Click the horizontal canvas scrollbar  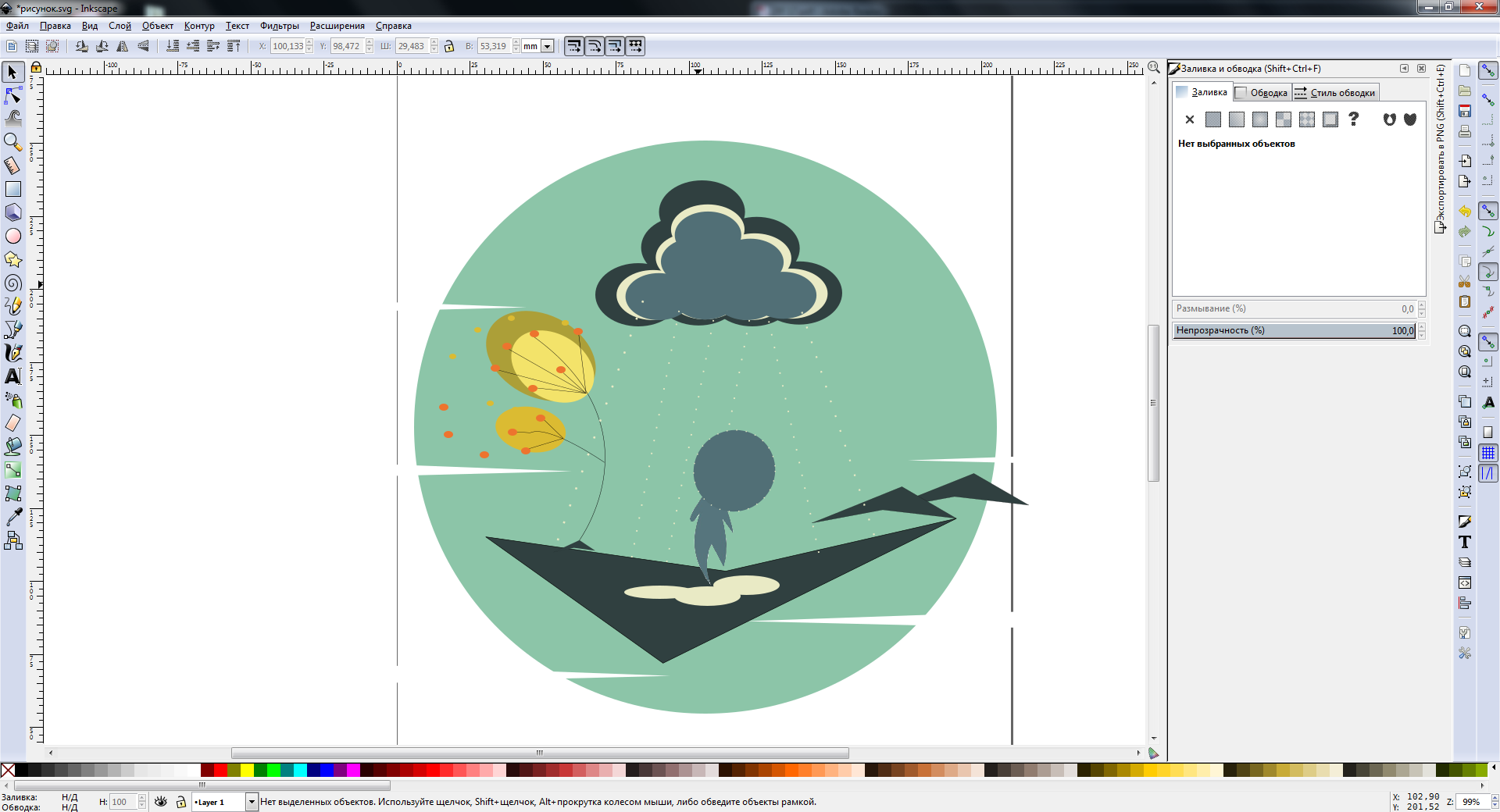(x=540, y=753)
